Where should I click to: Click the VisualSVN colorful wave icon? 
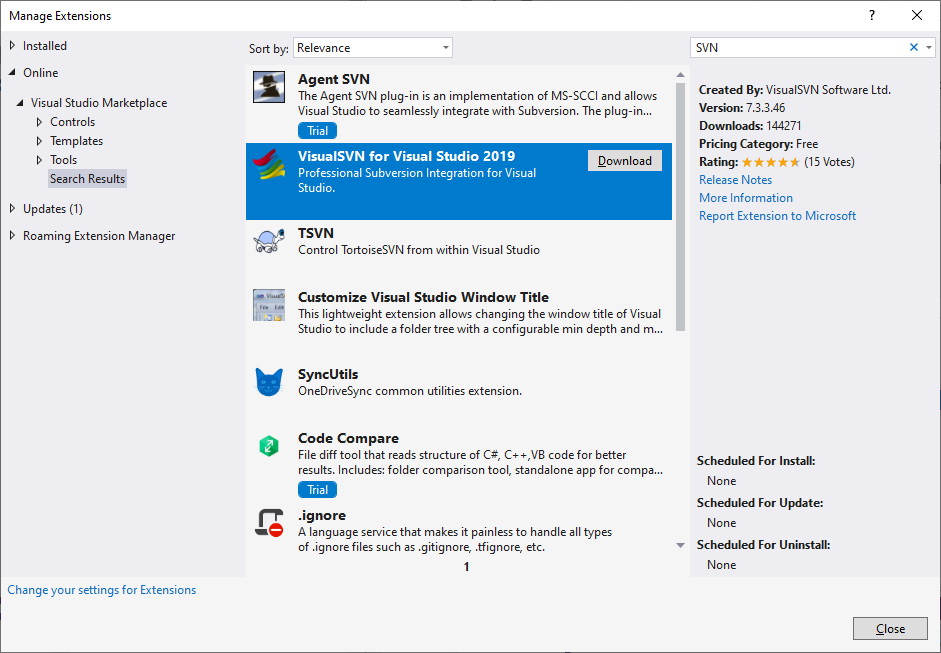(269, 164)
